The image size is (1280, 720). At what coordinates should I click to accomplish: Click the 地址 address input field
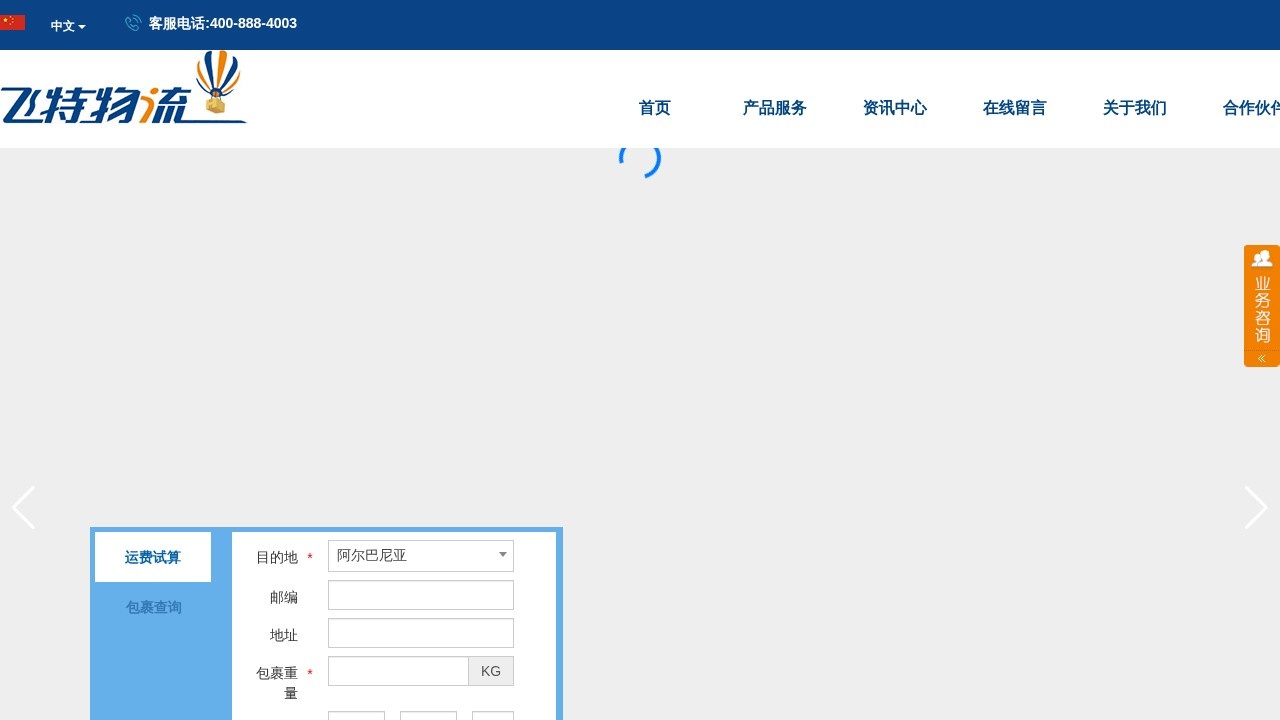coord(420,634)
